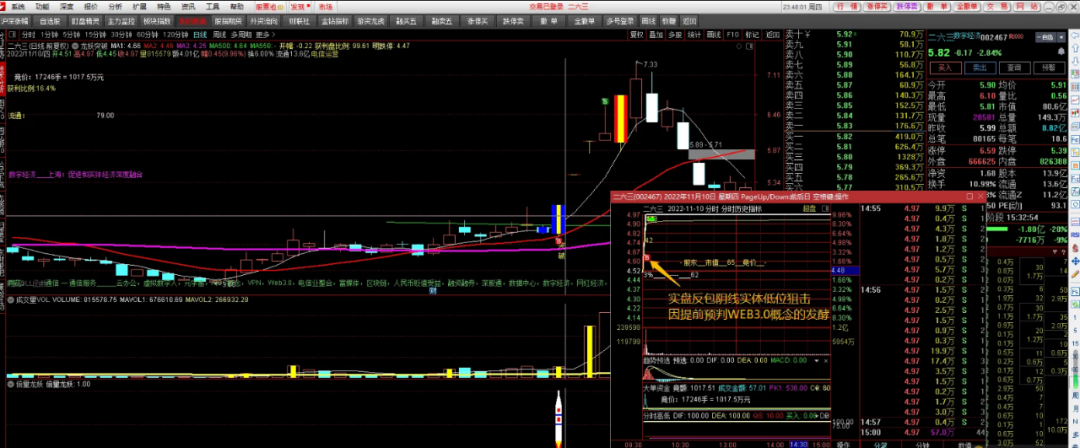Click the 预警 alert button

click(x=1049, y=68)
